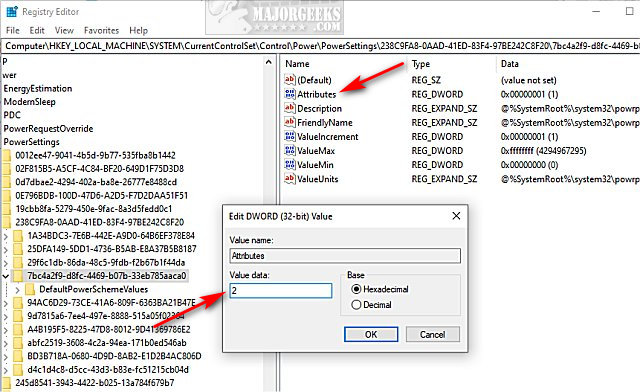
Task: Expand the 1A34BDC3-7E6B key
Action: [x=6, y=236]
